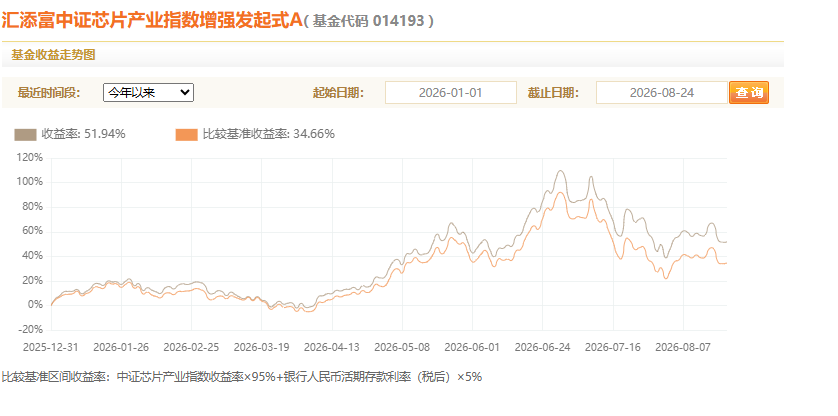Click the 起始日期 field showing 2026-01-01
This screenshot has width=838, height=416.
pyautogui.click(x=451, y=93)
